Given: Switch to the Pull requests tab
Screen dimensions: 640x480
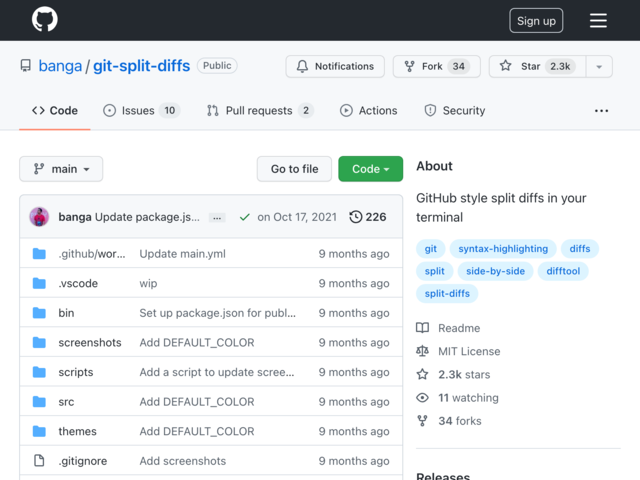Looking at the screenshot, I should point(260,111).
